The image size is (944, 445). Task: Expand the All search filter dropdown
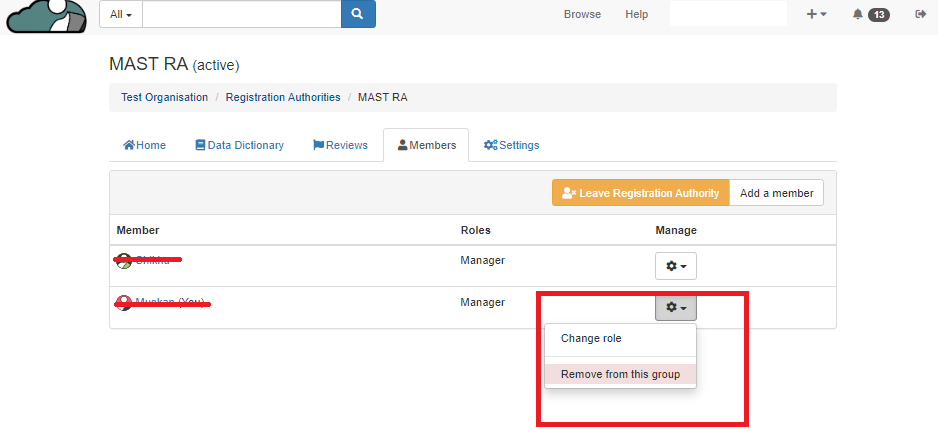(x=121, y=14)
